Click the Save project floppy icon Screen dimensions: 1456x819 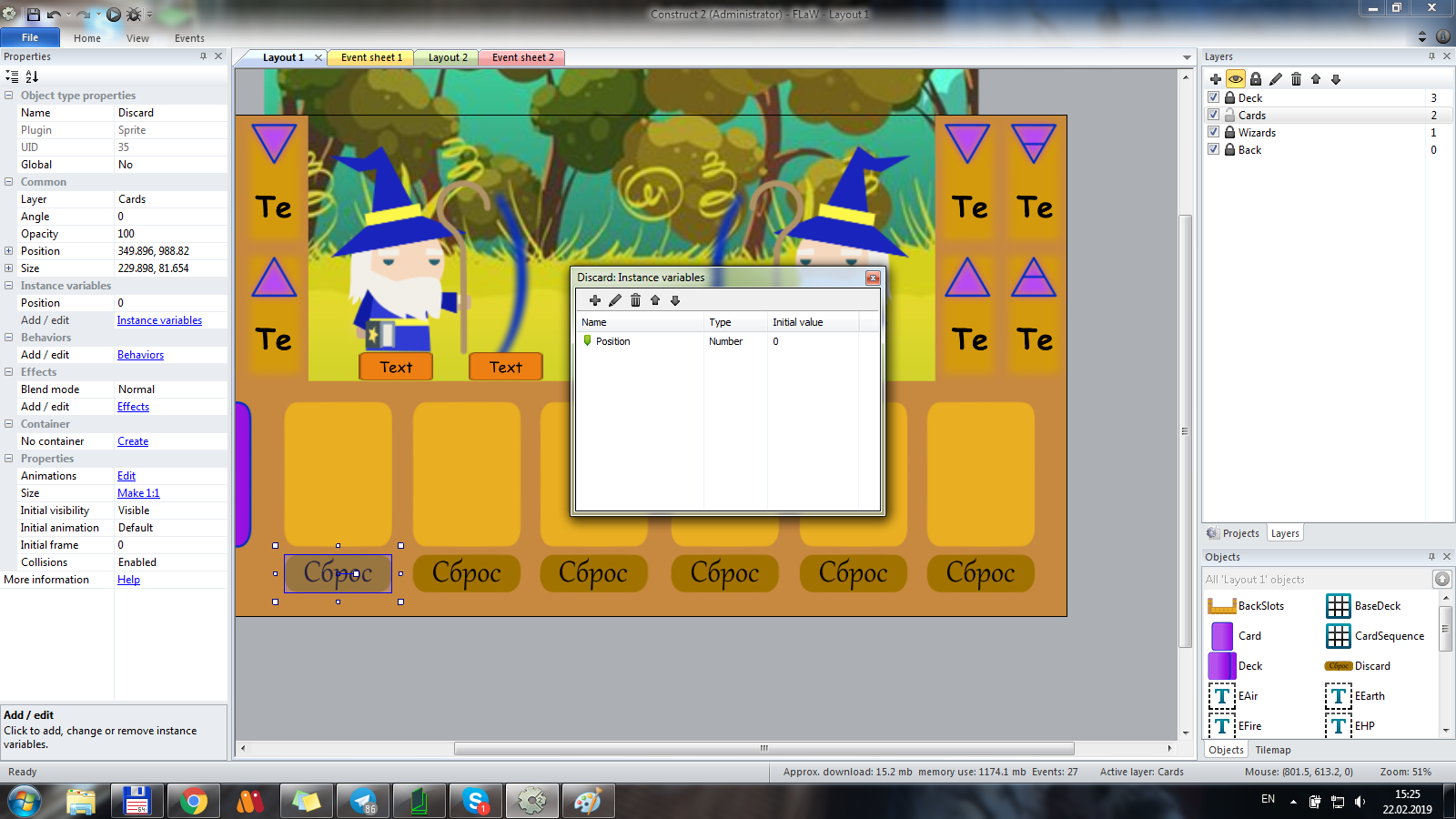point(34,15)
